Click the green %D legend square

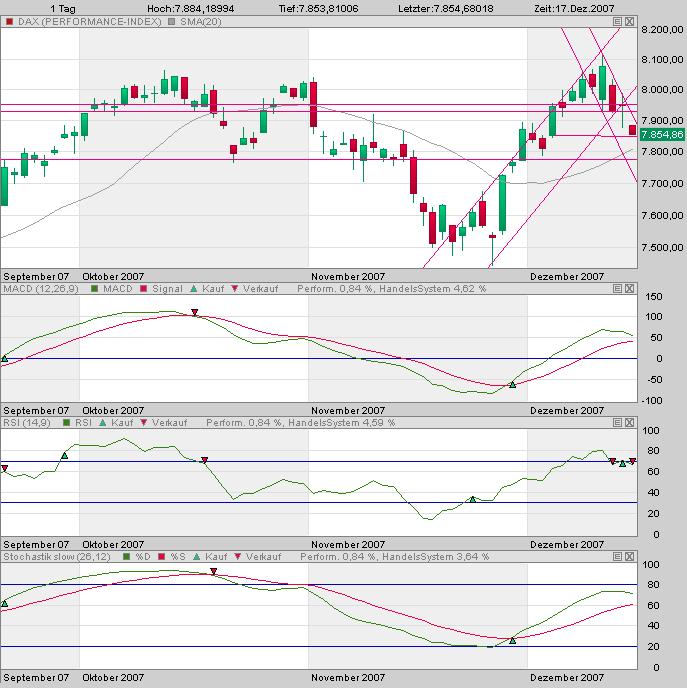click(127, 556)
